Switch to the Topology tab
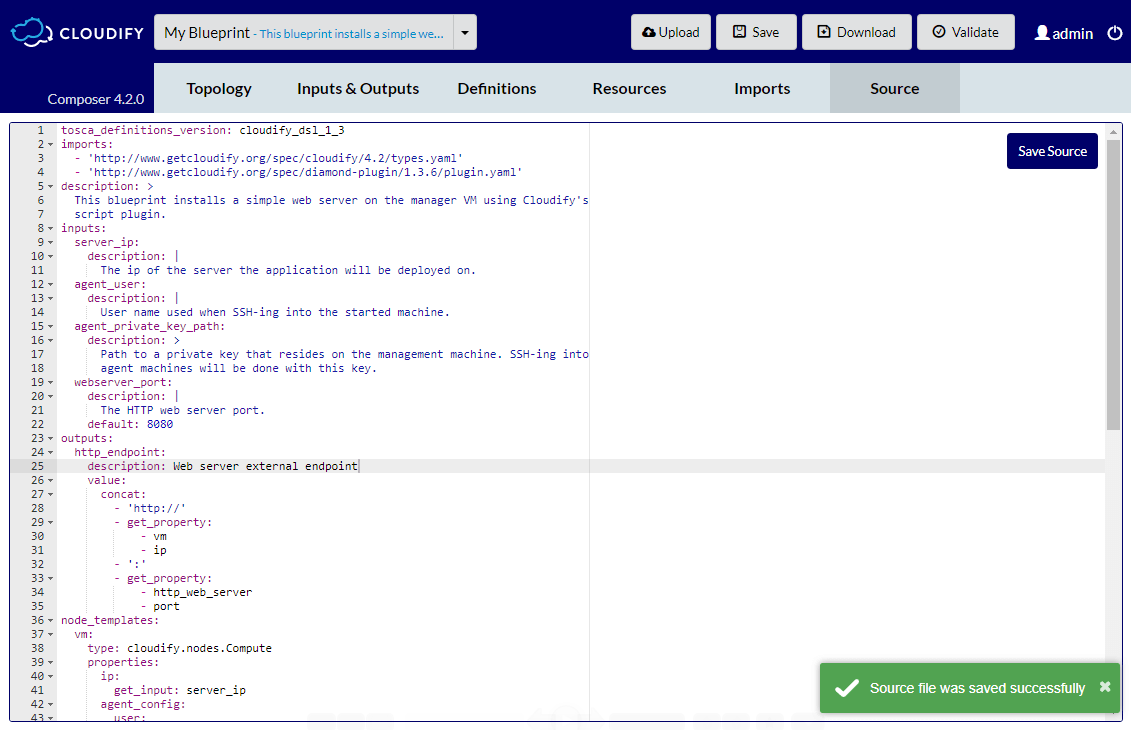 coord(219,88)
